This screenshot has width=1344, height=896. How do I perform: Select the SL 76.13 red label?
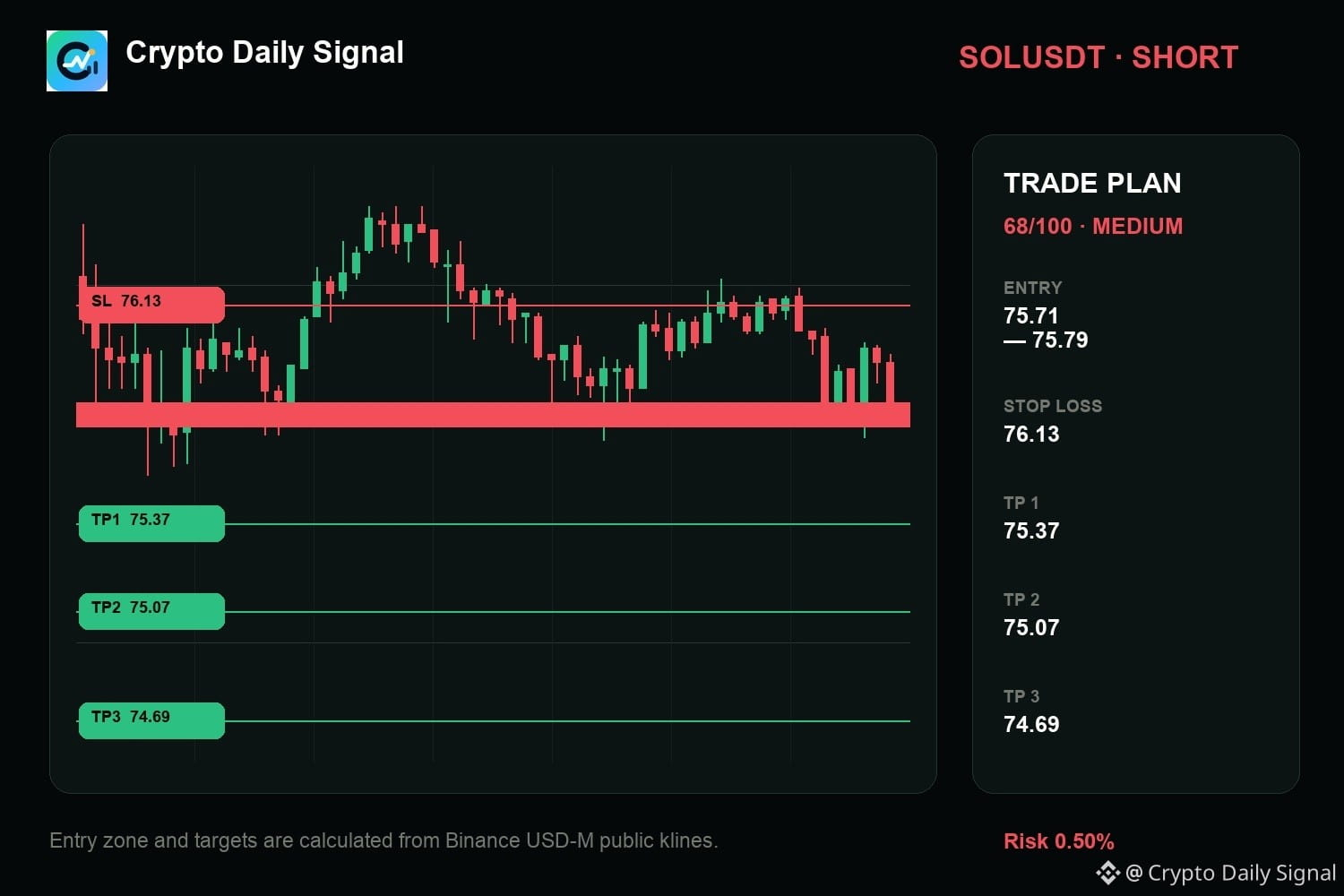click(x=151, y=305)
